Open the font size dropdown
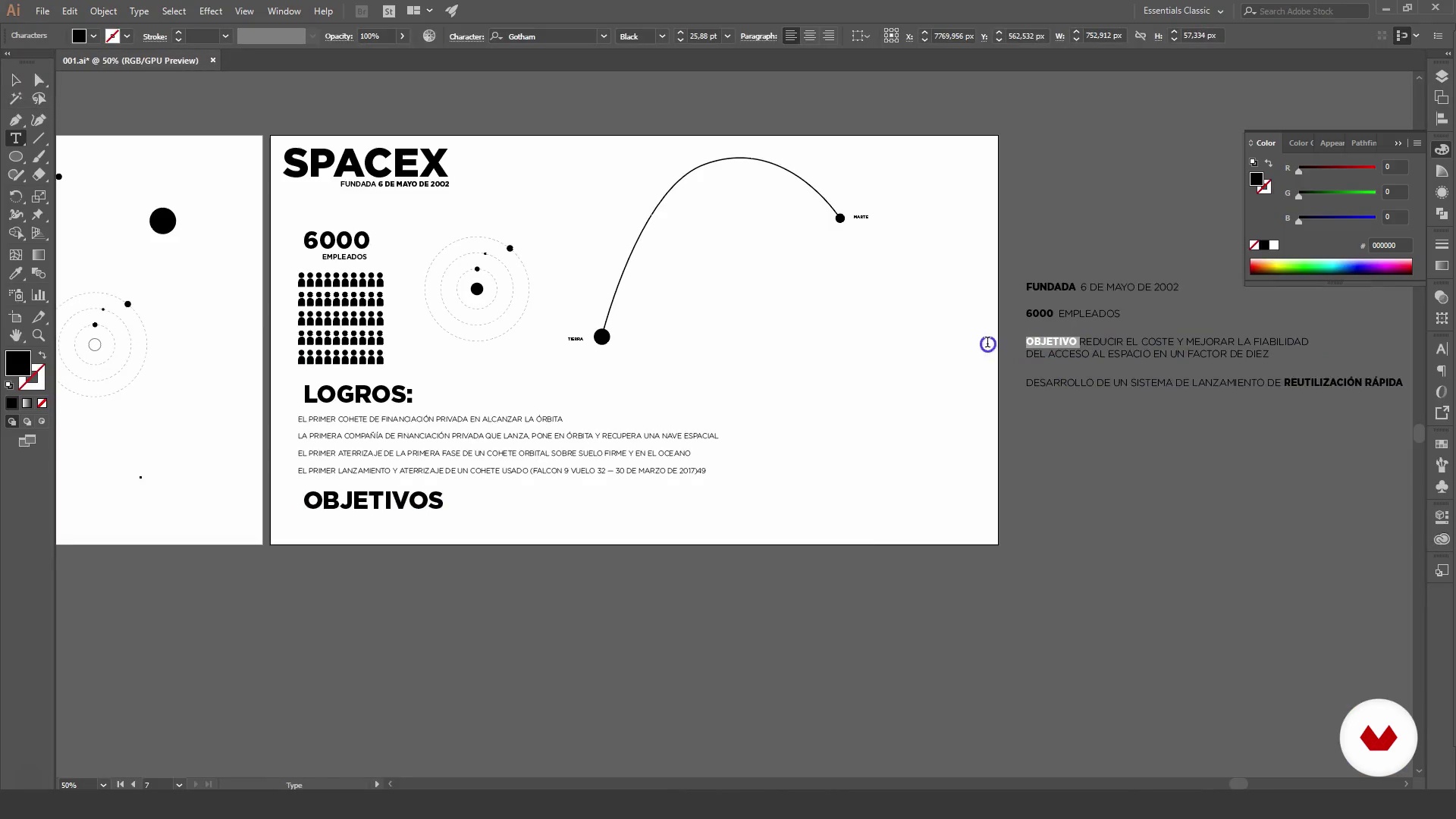 click(727, 36)
